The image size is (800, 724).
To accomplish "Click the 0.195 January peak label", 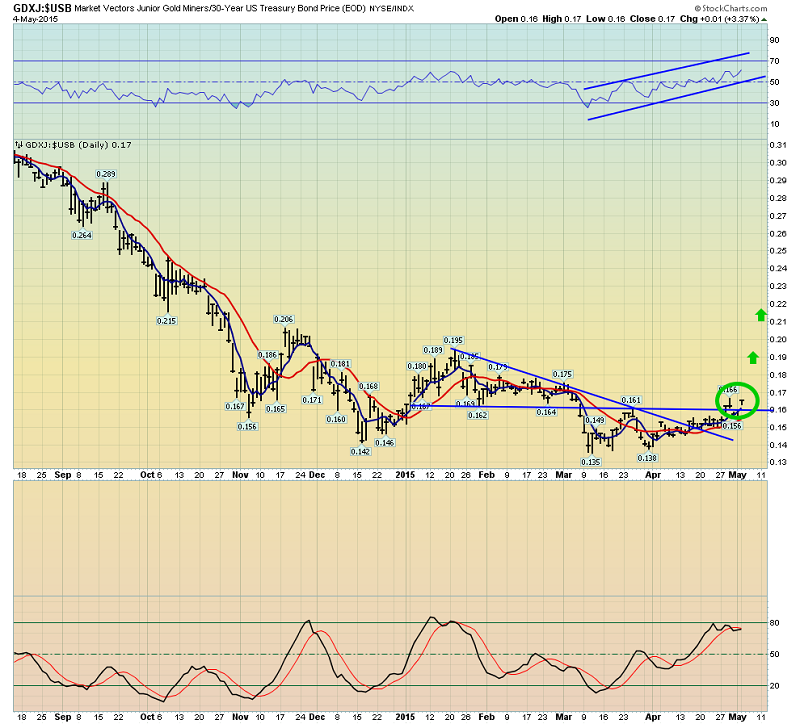I will pos(452,340).
